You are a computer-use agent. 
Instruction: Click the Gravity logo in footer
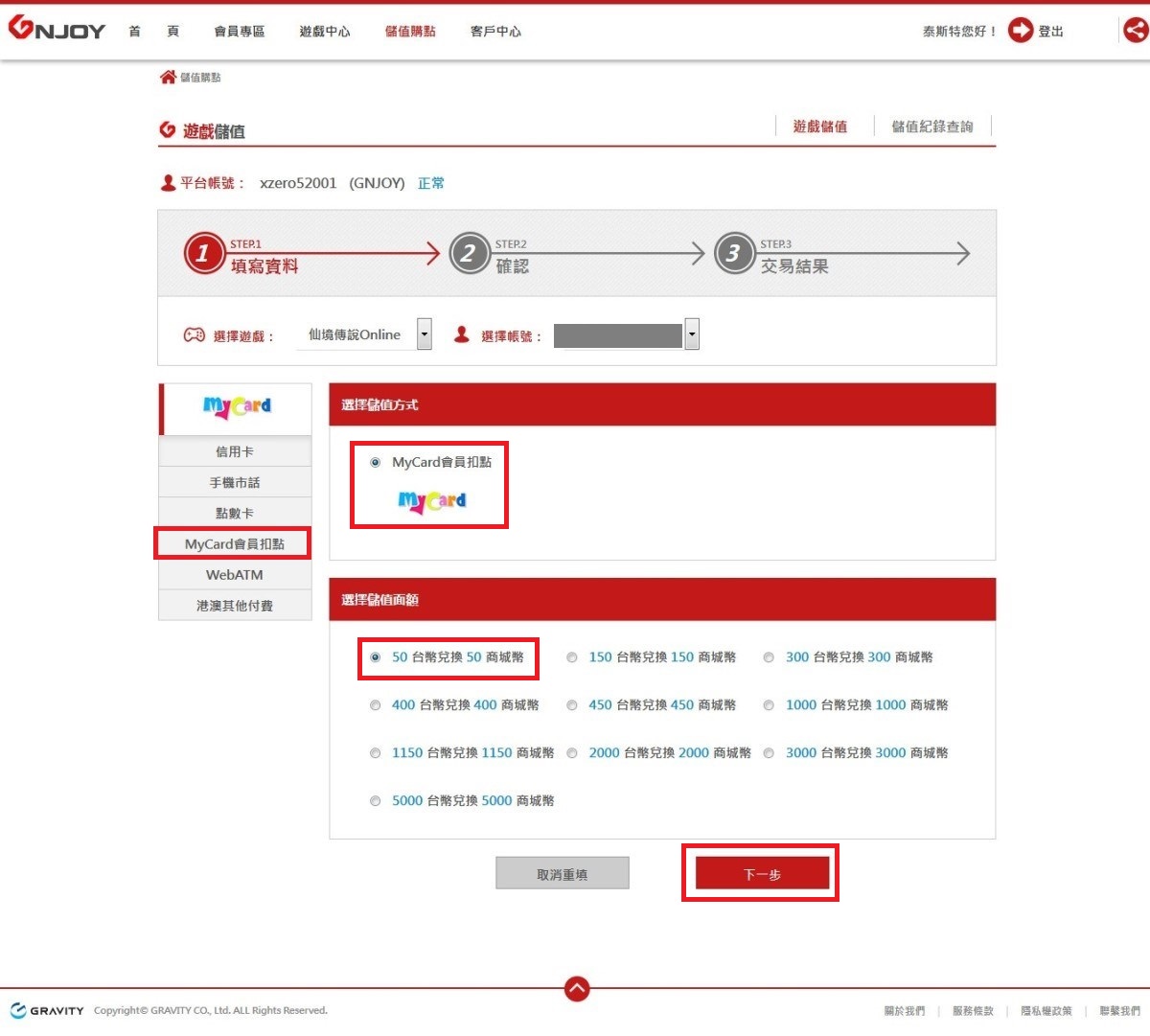[x=47, y=1010]
